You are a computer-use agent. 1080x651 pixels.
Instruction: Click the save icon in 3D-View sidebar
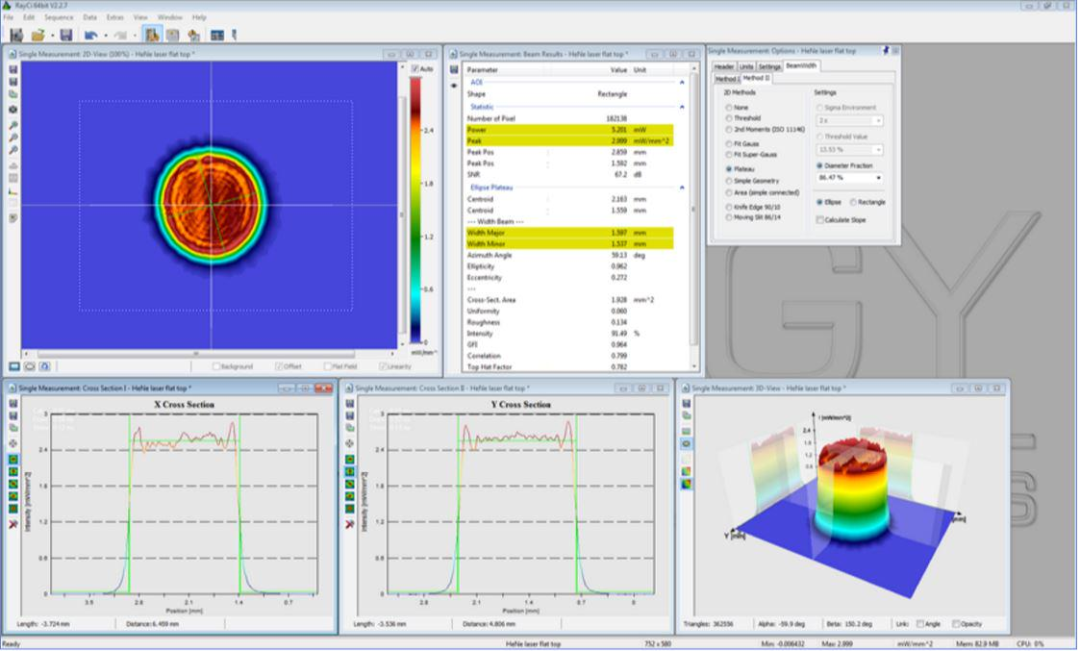click(686, 402)
